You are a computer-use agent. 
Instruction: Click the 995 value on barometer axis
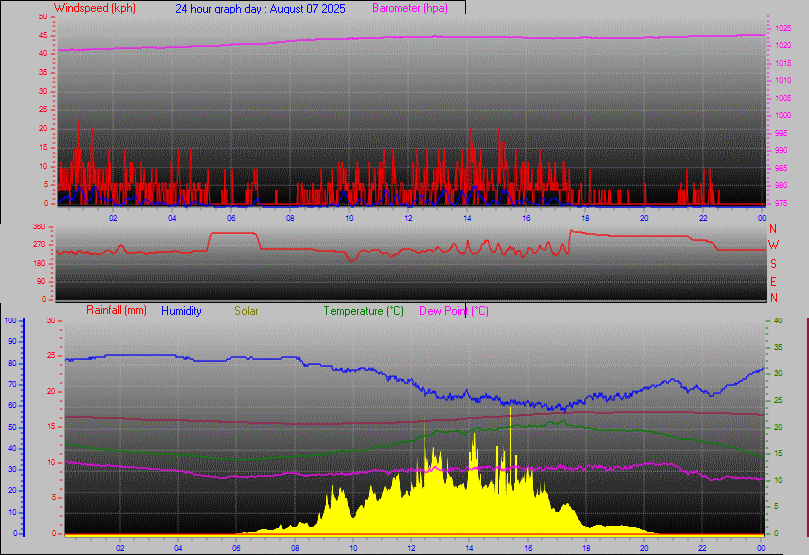click(x=781, y=133)
